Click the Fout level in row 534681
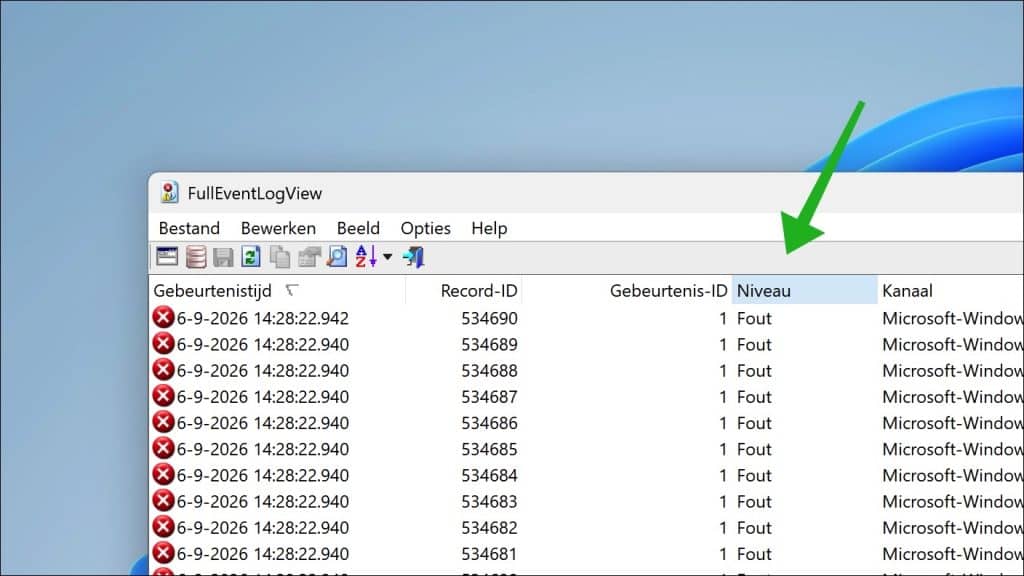This screenshot has width=1024, height=576. tap(754, 553)
